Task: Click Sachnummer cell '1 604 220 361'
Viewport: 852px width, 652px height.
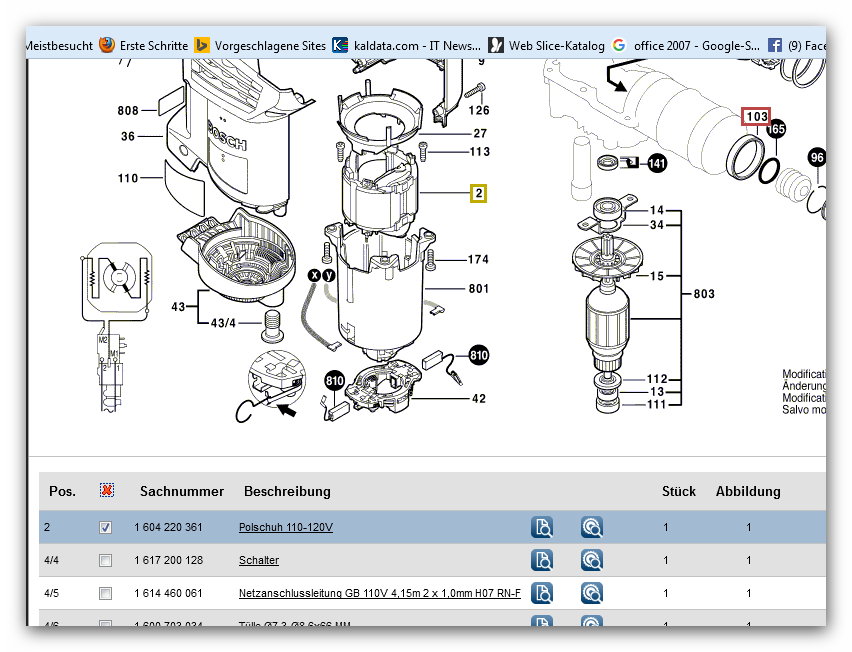Action: point(168,527)
